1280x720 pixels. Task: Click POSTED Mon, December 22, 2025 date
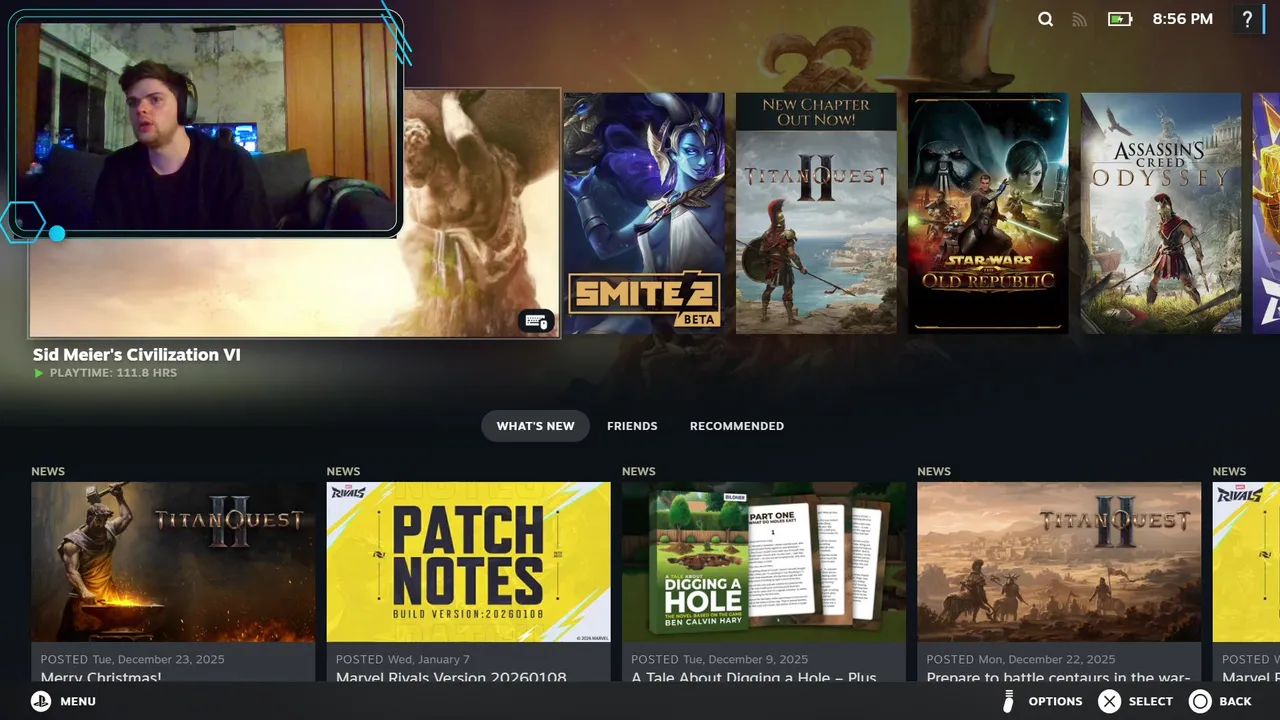pyautogui.click(x=1020, y=659)
